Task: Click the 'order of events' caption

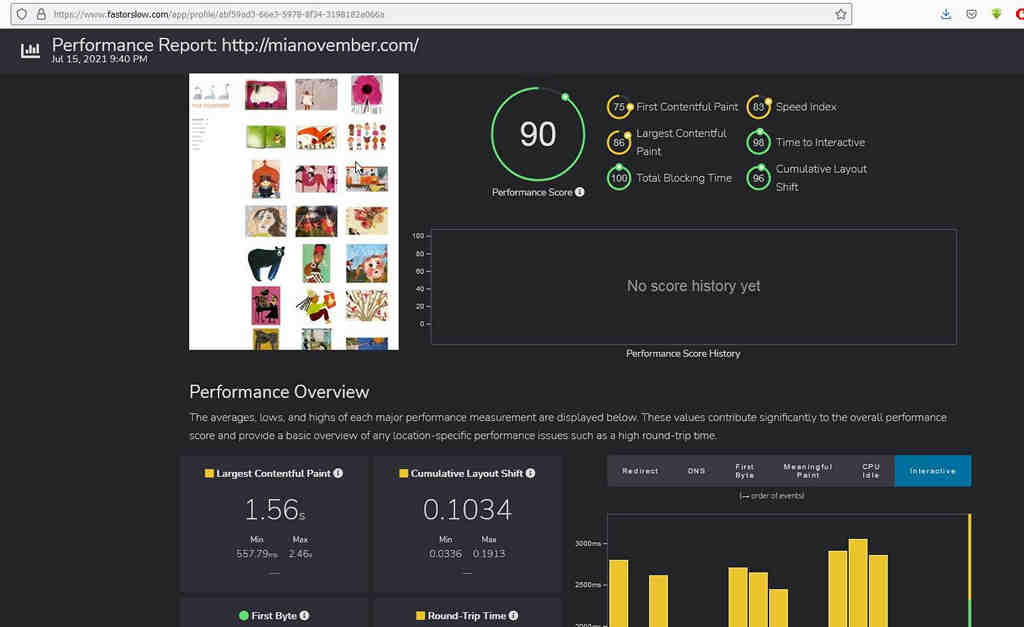Action: pos(772,496)
